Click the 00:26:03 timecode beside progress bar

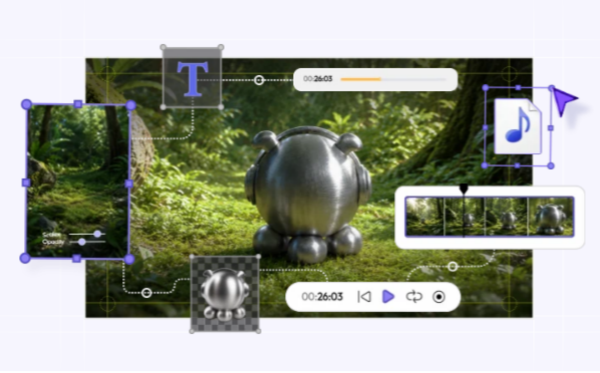tap(318, 79)
